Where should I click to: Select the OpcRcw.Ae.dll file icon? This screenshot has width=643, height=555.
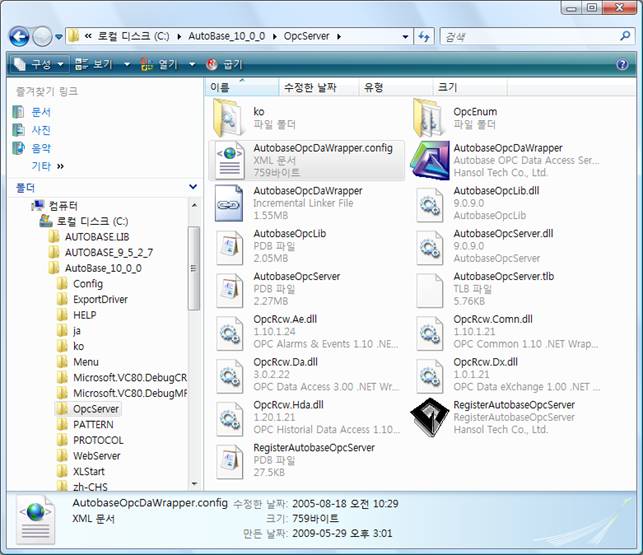click(231, 329)
